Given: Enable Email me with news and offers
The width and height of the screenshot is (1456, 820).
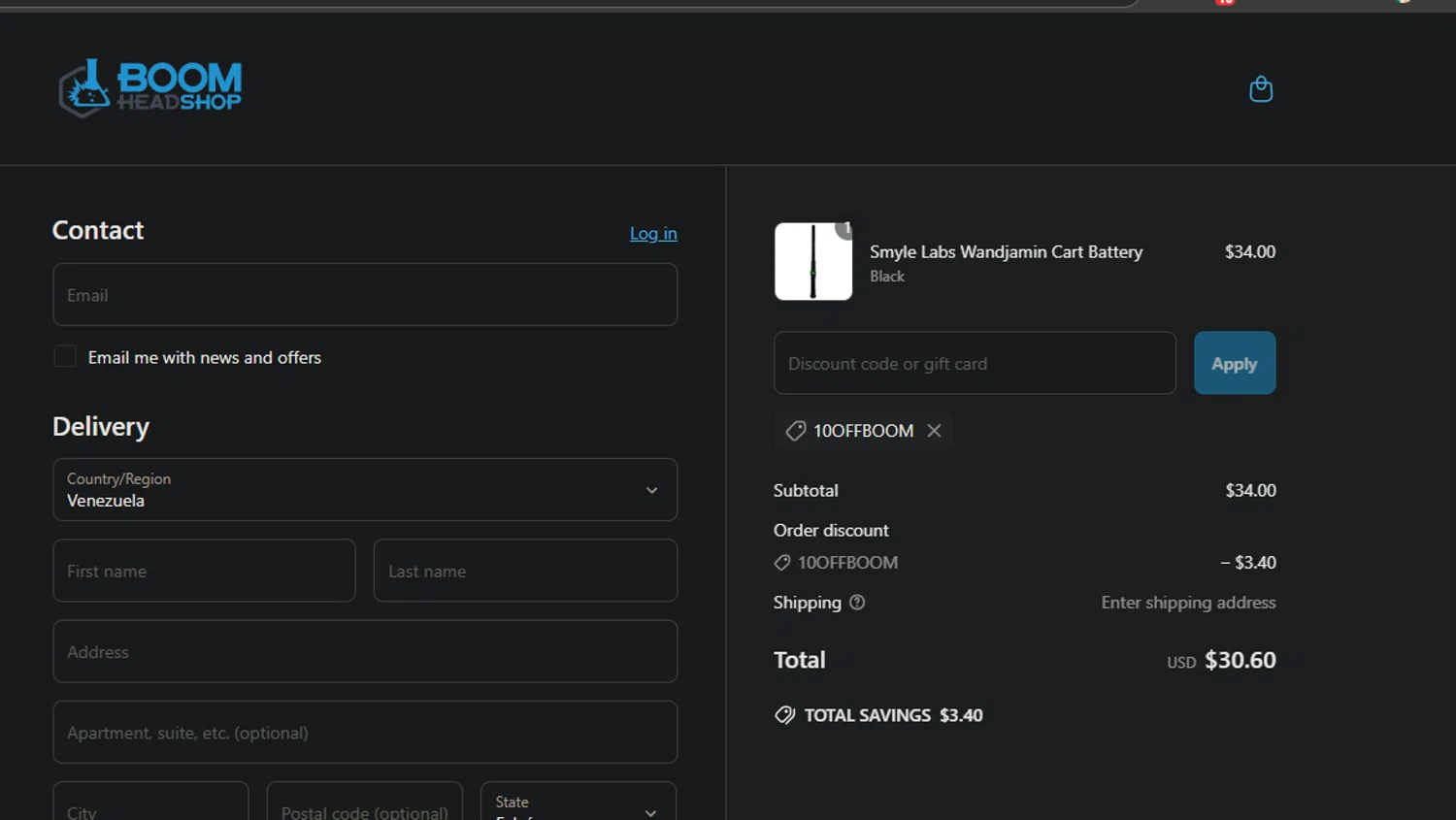Looking at the screenshot, I should pos(65,357).
